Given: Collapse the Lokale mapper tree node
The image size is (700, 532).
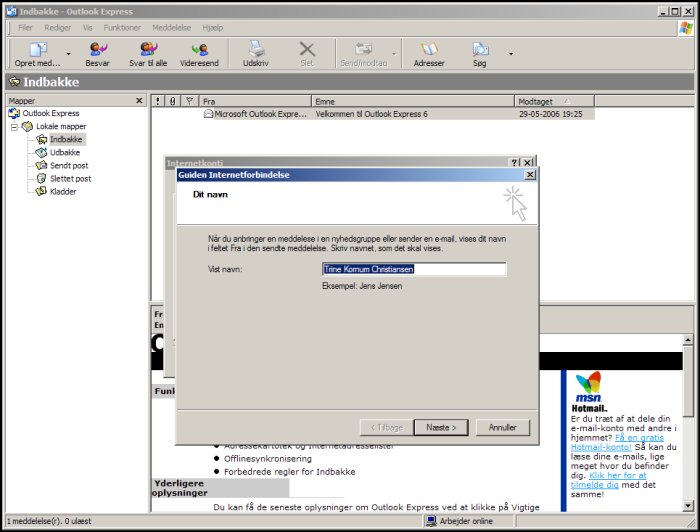Looking at the screenshot, I should (15, 127).
